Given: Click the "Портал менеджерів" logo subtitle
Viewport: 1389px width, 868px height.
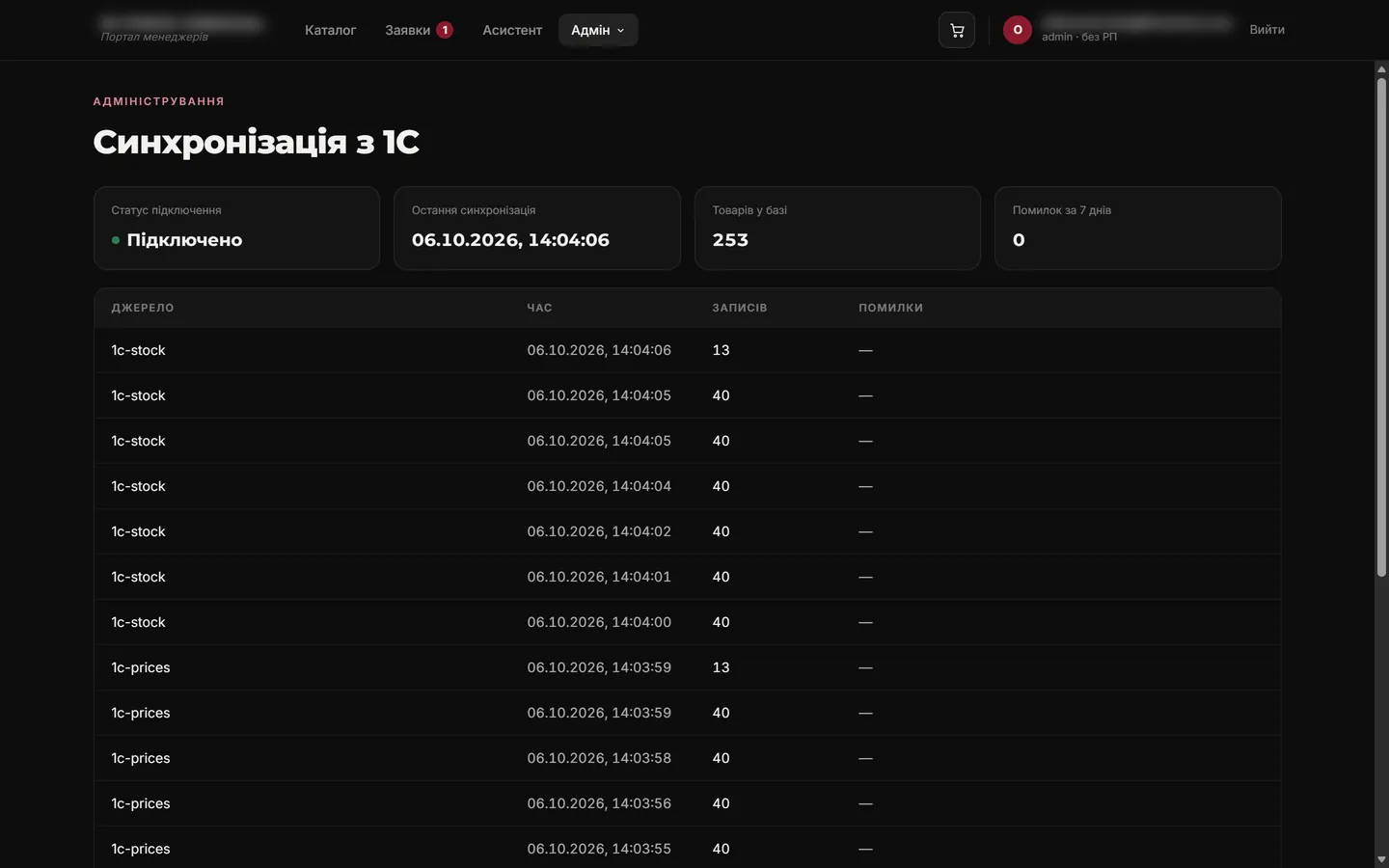Looking at the screenshot, I should (154, 37).
